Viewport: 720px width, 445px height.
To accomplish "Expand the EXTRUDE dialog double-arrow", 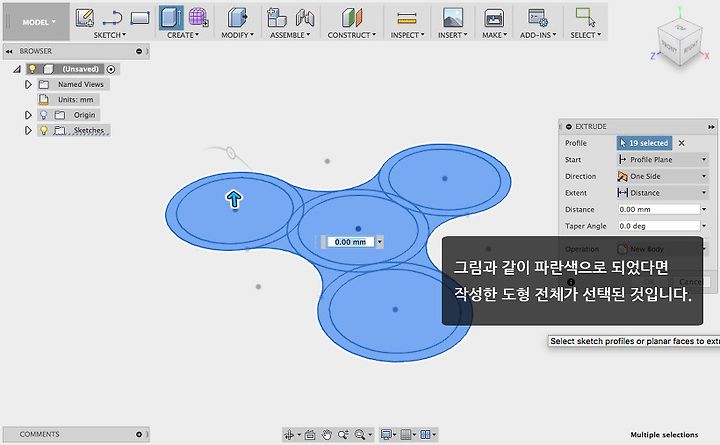I will coord(711,127).
